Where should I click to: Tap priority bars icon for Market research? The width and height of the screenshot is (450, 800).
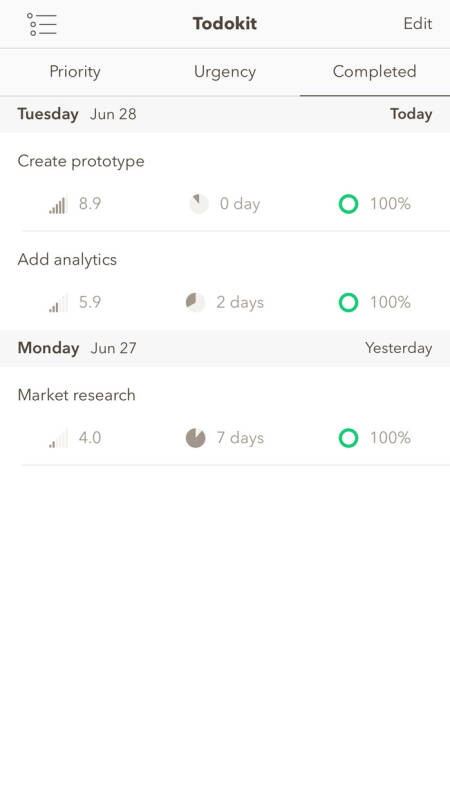(58, 439)
